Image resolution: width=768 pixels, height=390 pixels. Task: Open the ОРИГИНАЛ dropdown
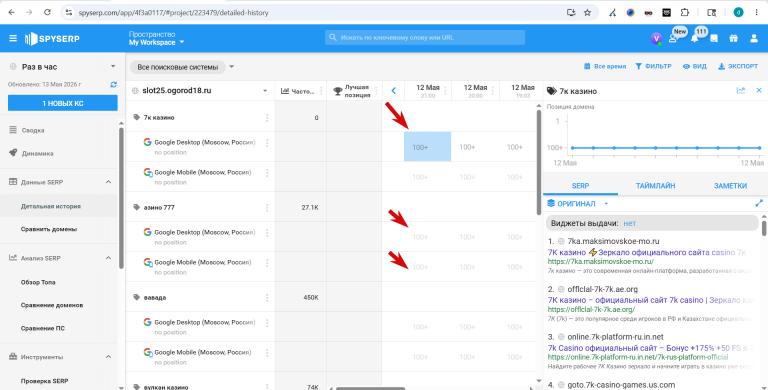click(x=578, y=203)
